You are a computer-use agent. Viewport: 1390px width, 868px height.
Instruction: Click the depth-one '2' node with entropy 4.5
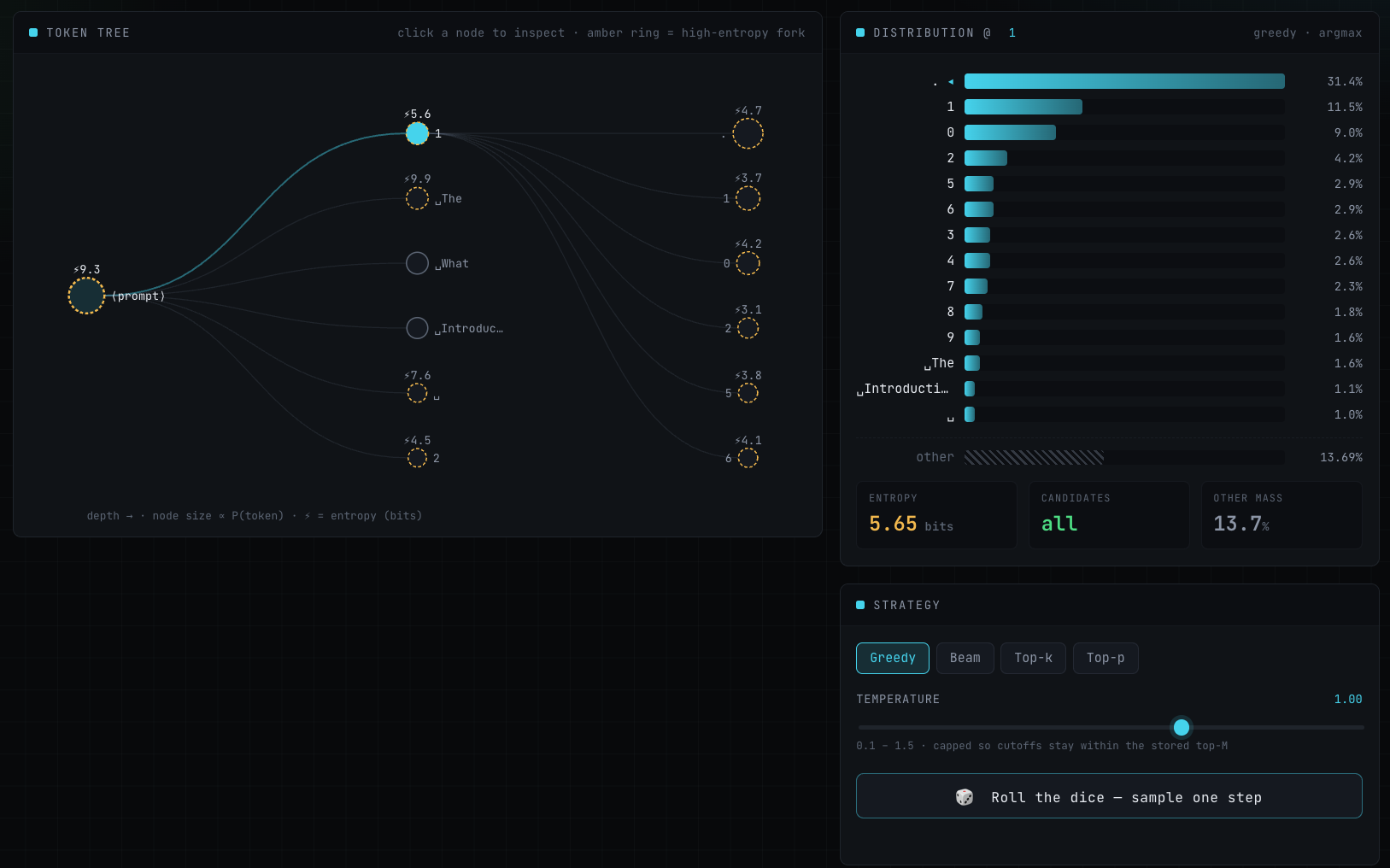(417, 458)
